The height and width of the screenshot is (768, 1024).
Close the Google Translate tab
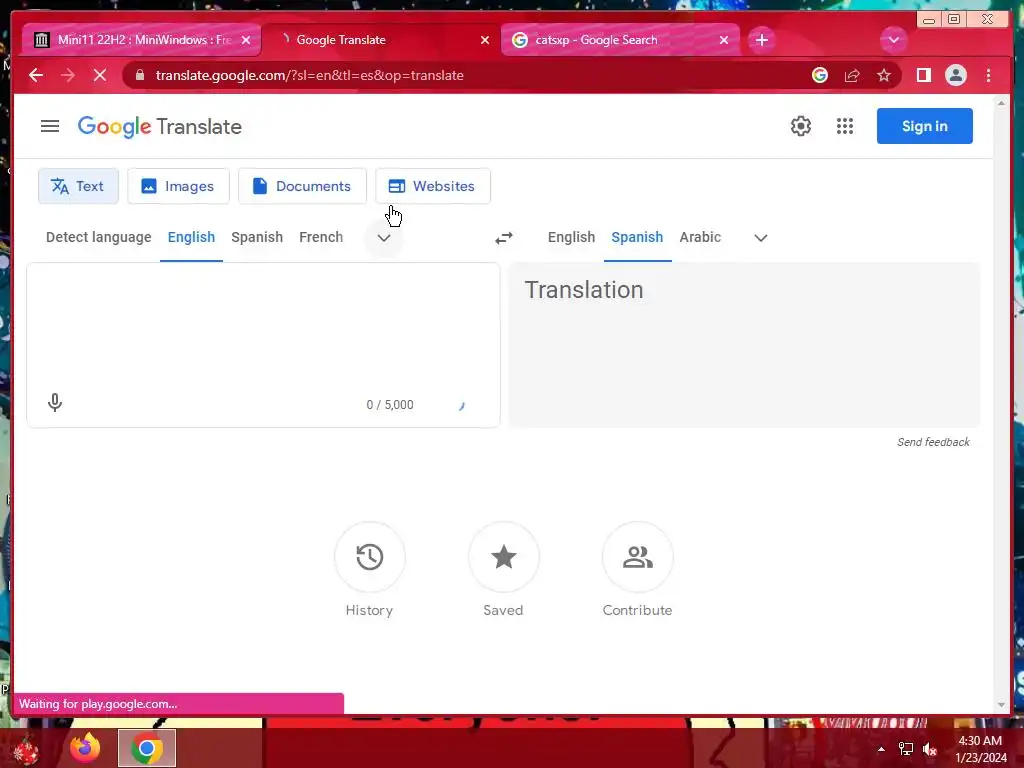485,40
